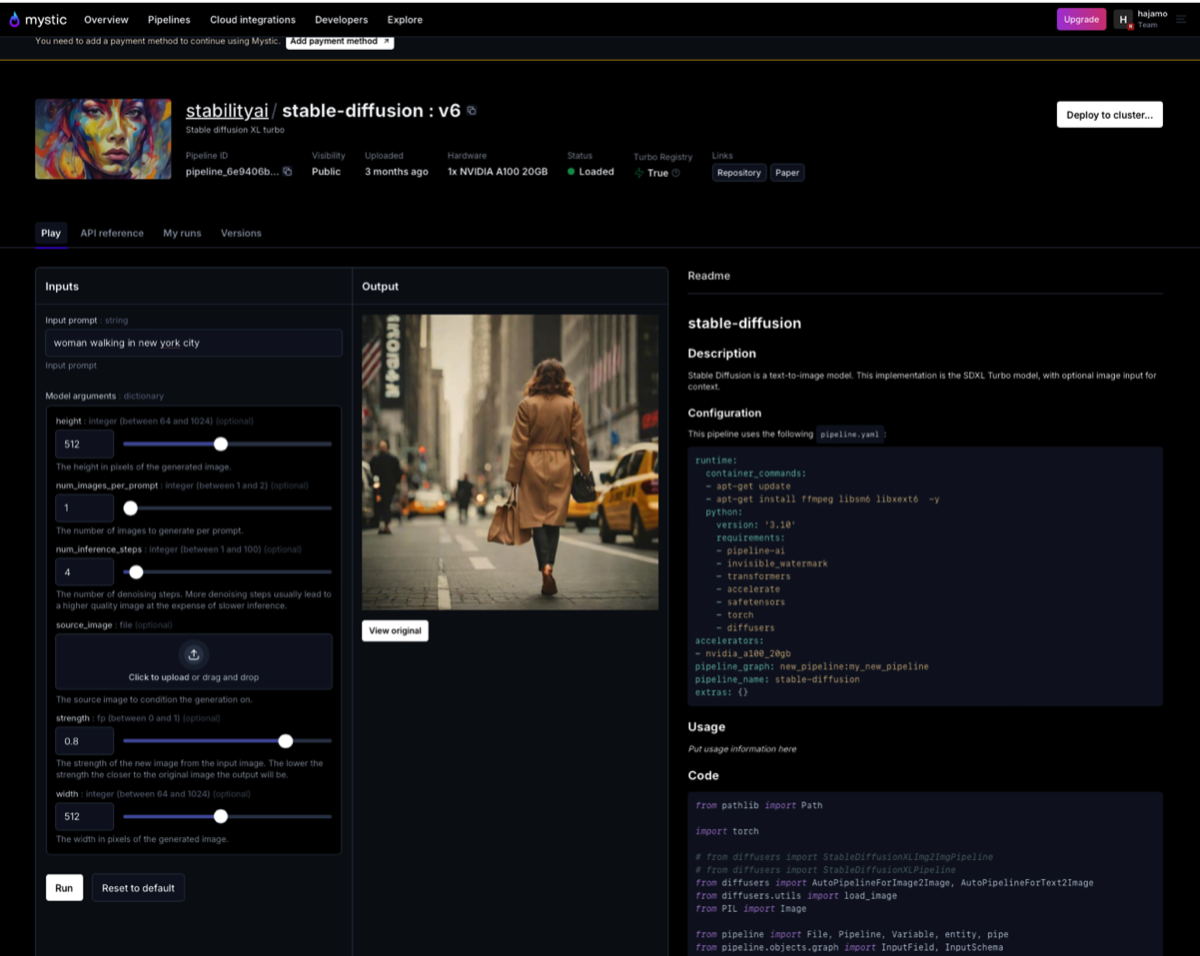1200x956 pixels.
Task: Open the Pipelines menu in the navbar
Action: pos(169,20)
